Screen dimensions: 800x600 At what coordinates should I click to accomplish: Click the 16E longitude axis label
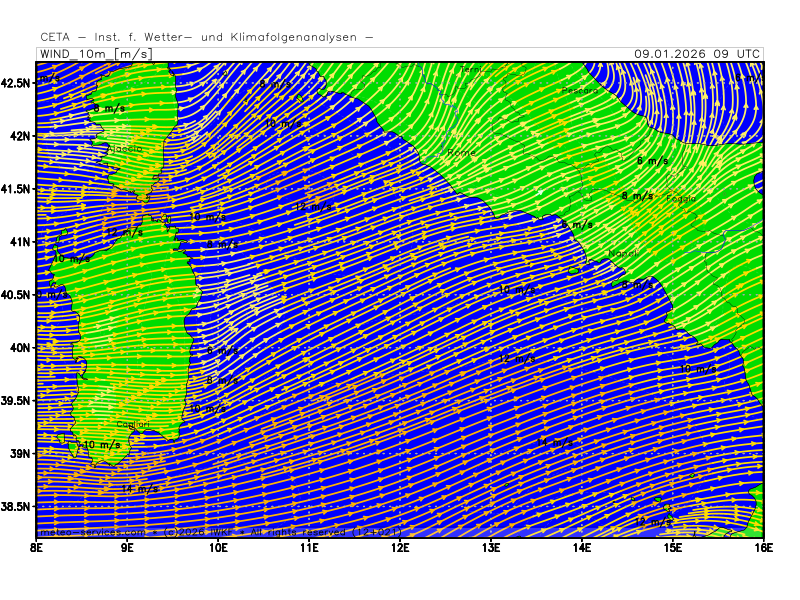pyautogui.click(x=764, y=546)
